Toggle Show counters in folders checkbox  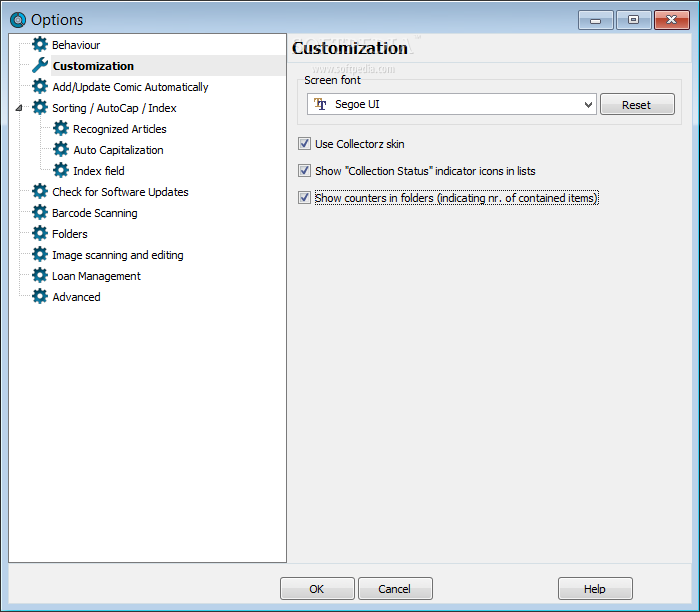coord(304,197)
